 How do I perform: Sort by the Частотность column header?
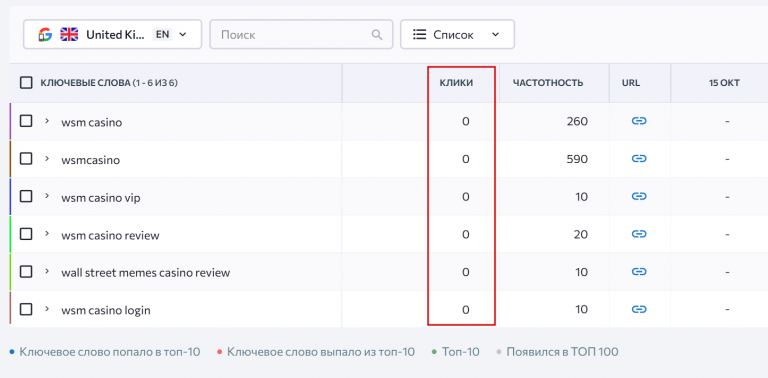tap(548, 83)
